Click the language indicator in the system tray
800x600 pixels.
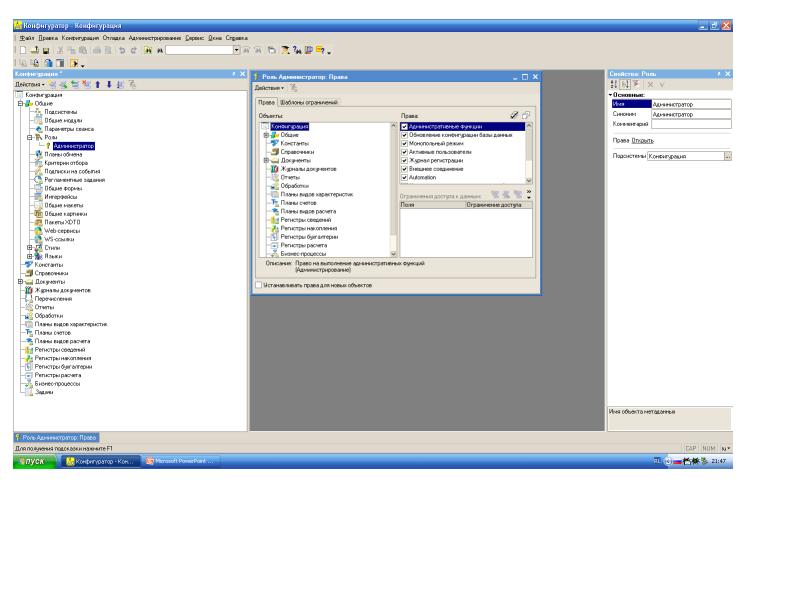point(657,461)
